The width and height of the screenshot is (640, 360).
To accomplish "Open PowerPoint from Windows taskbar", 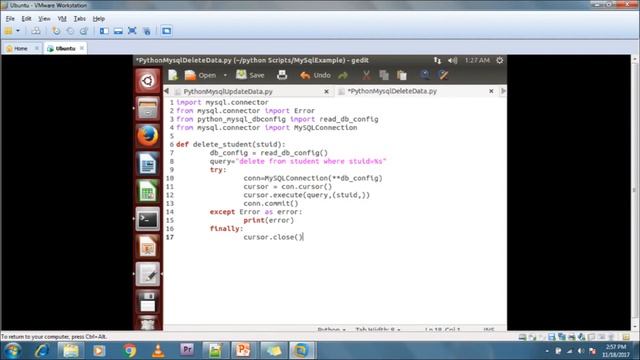I will click(x=243, y=350).
